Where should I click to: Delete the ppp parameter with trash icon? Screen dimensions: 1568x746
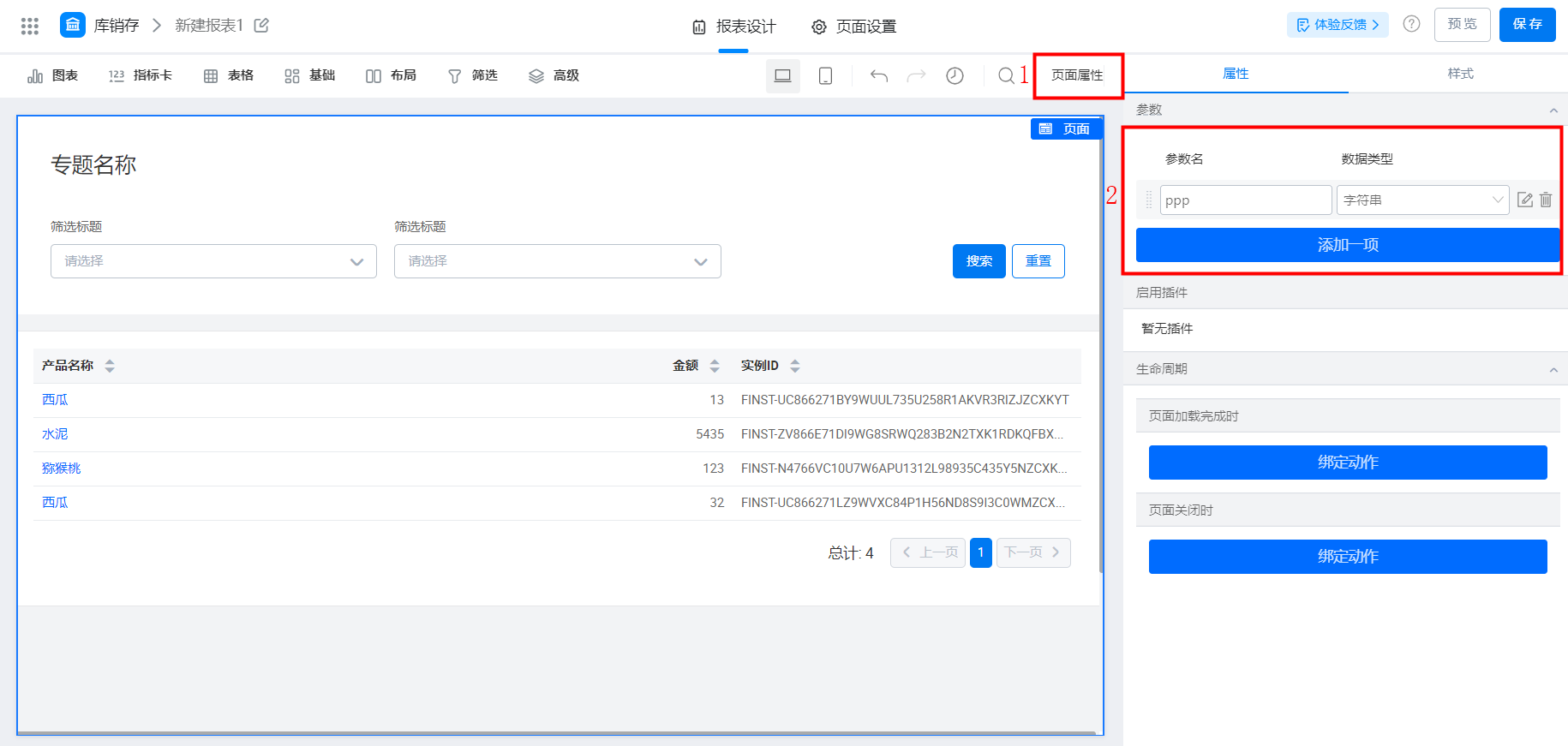click(x=1546, y=200)
